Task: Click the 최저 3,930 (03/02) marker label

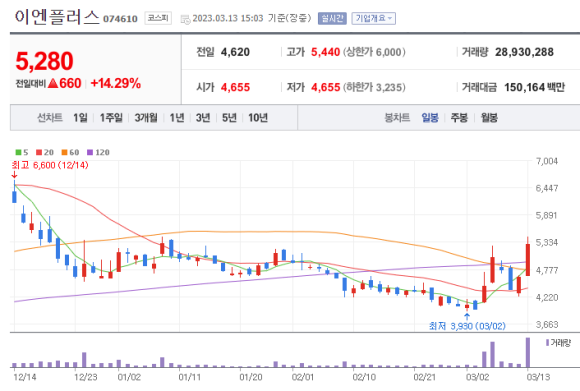Action: pyautogui.click(x=467, y=326)
